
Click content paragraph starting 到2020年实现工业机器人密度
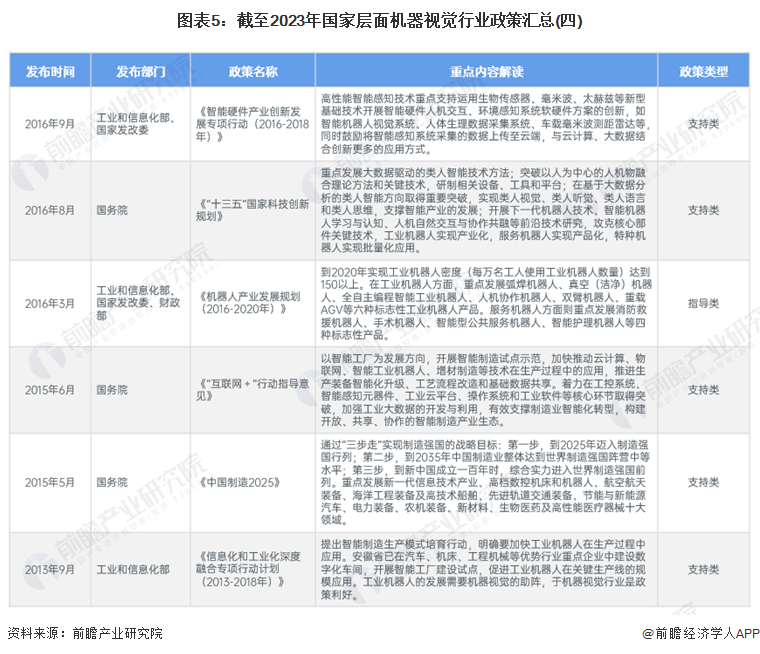pos(486,303)
